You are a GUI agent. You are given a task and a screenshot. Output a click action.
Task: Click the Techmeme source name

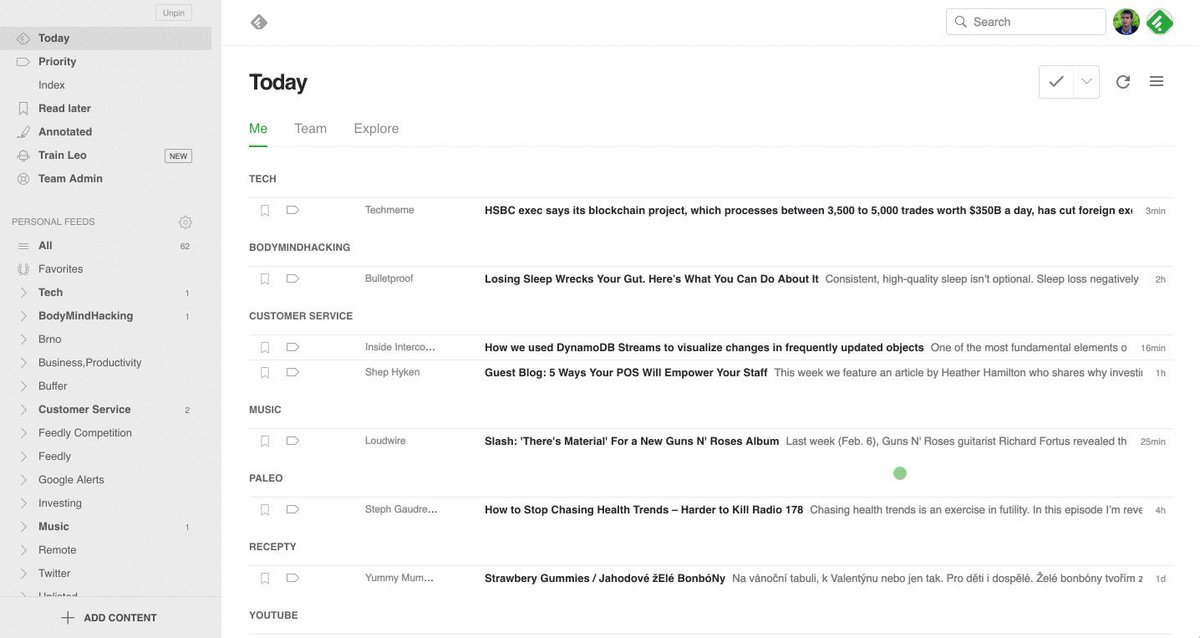pyautogui.click(x=389, y=210)
